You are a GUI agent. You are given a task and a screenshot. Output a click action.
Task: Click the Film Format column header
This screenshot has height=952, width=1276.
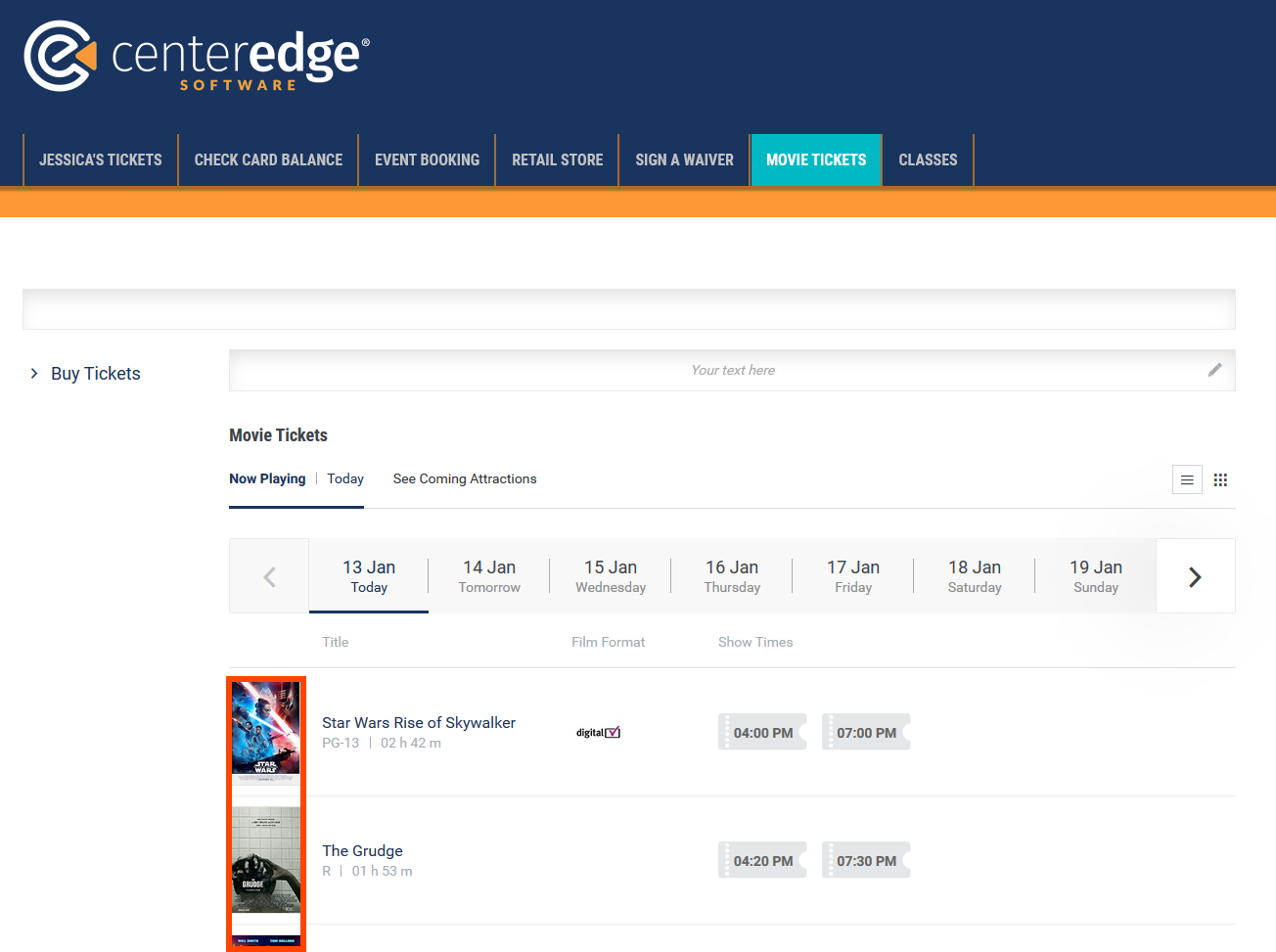tap(608, 642)
